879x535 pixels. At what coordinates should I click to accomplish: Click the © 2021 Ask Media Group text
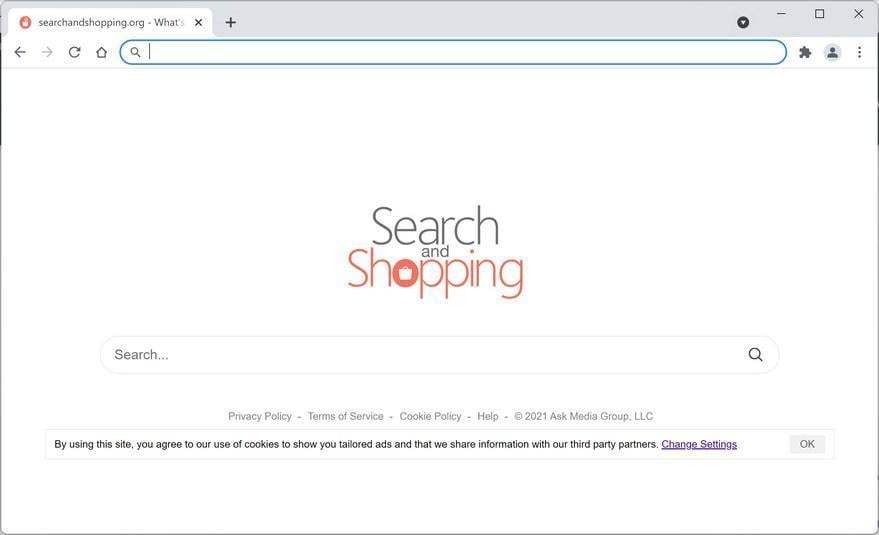tap(584, 416)
